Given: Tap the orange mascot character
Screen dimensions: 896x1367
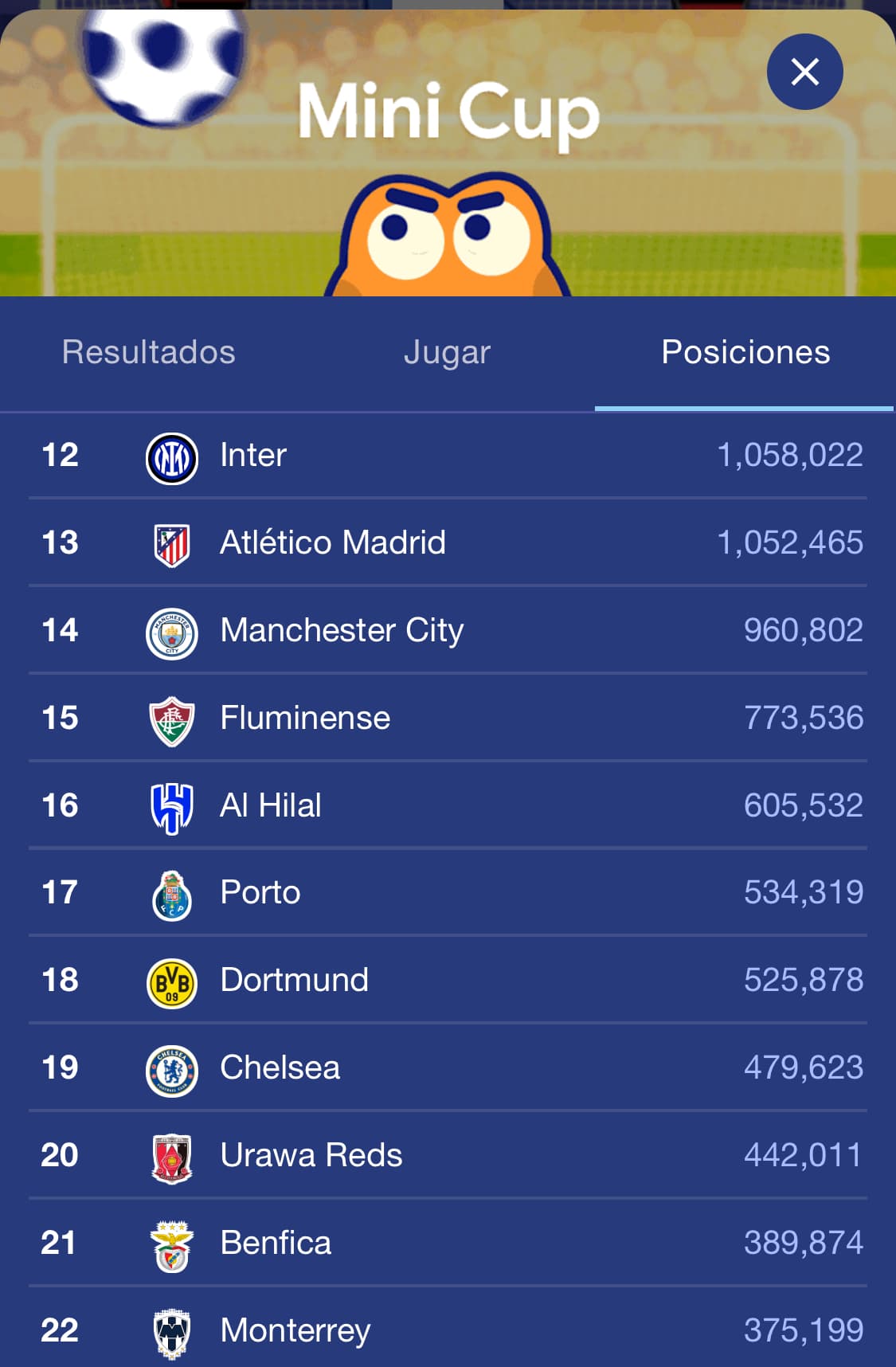Looking at the screenshot, I should (x=447, y=236).
